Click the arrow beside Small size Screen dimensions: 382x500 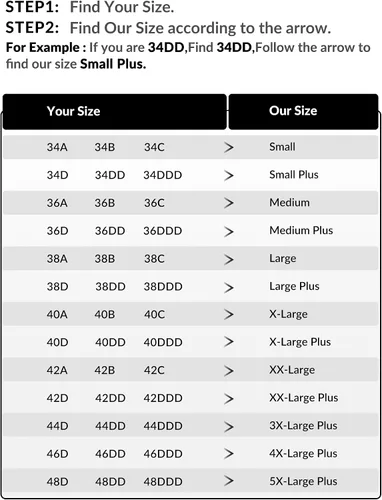229,147
